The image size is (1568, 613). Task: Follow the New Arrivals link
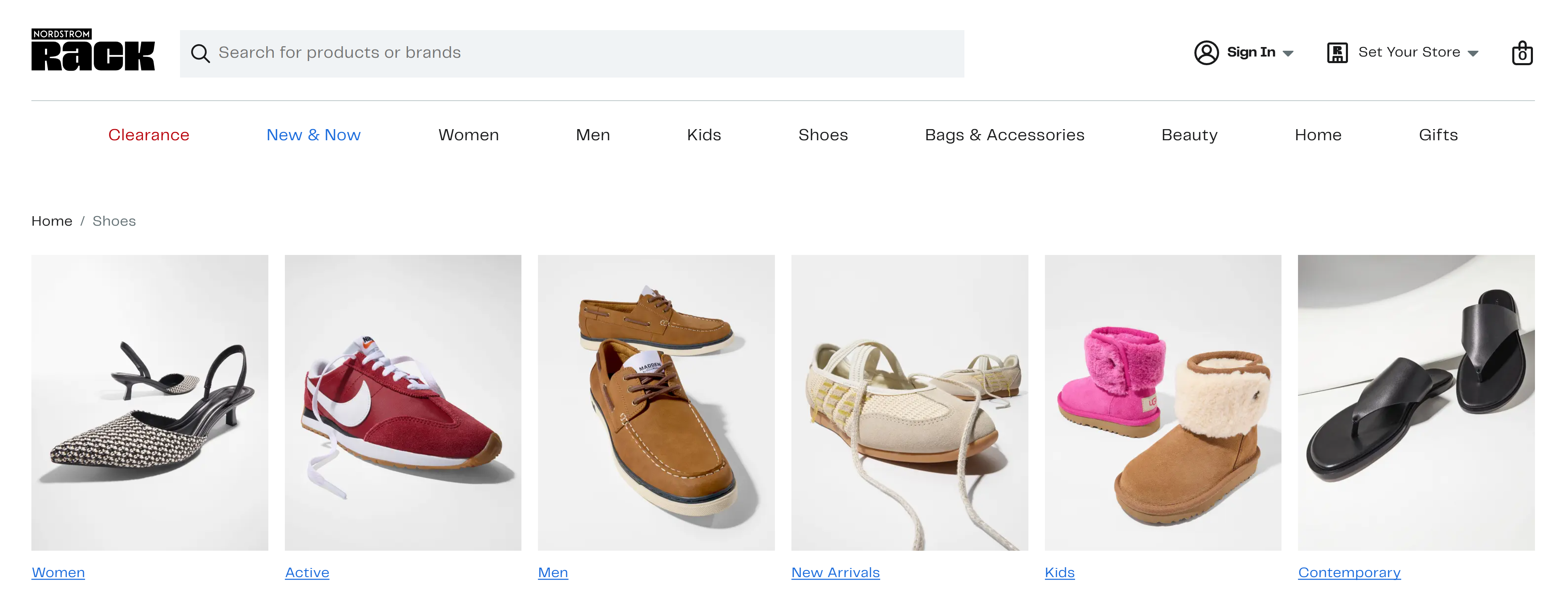(x=835, y=572)
